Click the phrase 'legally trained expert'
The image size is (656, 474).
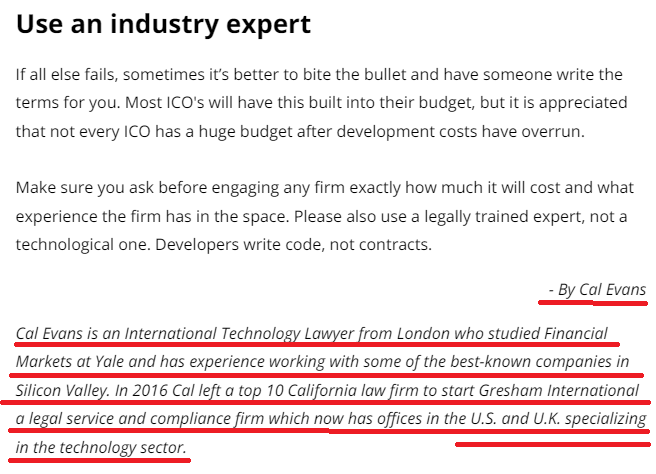[x=505, y=217]
